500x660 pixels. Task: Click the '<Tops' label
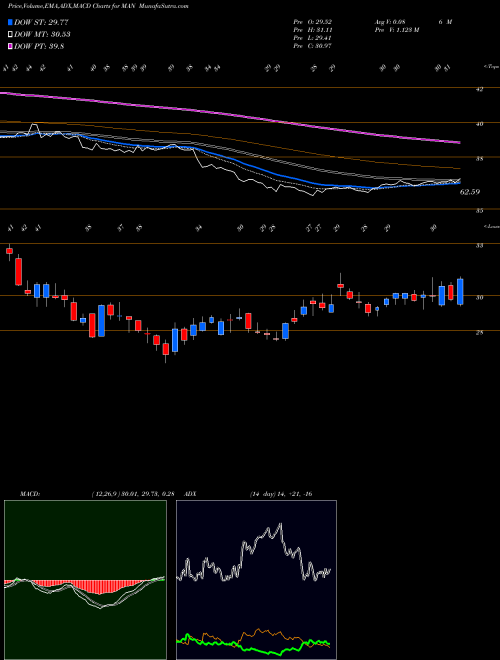tap(490, 67)
